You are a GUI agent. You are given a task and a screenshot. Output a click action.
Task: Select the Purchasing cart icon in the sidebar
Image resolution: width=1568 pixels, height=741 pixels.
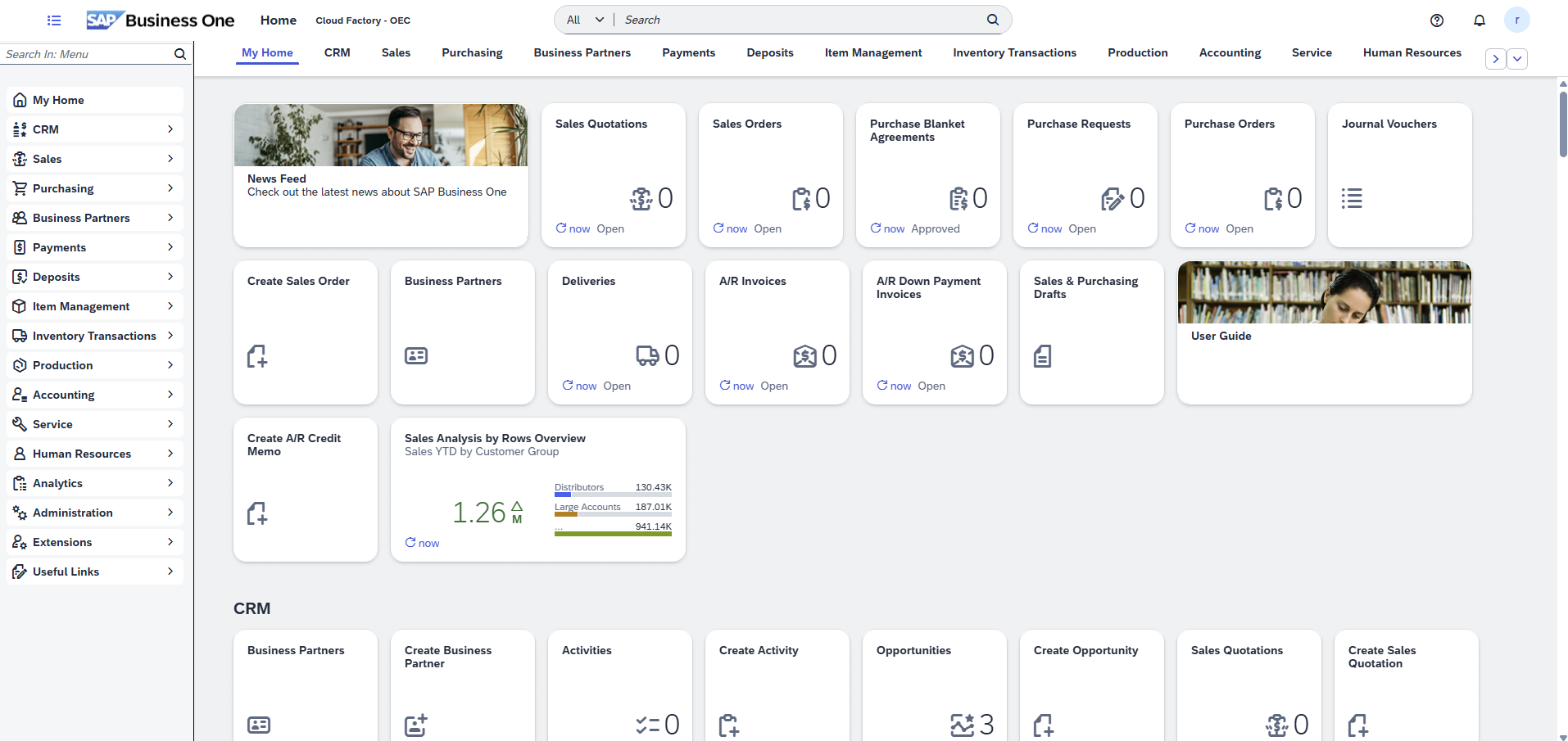(19, 188)
